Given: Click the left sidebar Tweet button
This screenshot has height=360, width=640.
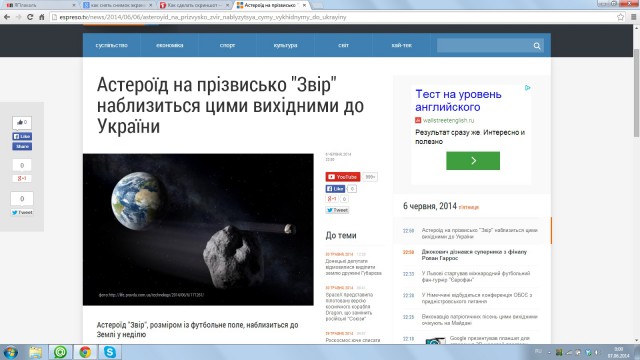Looking at the screenshot, I should (x=22, y=212).
